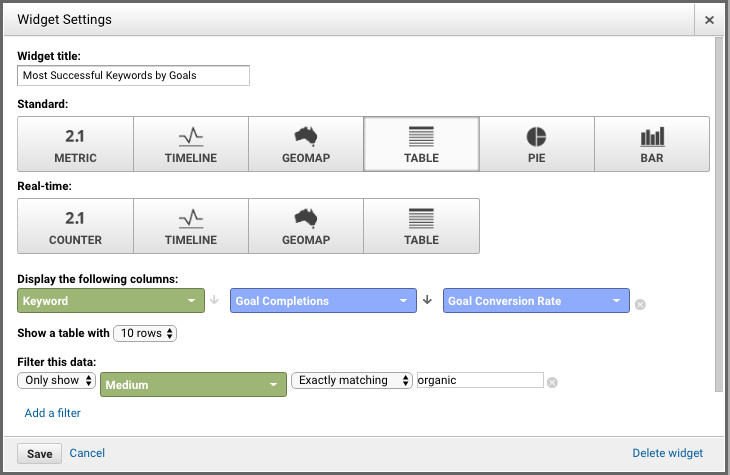Select the Standard TIMELINE widget type
The image size is (730, 475).
(191, 144)
